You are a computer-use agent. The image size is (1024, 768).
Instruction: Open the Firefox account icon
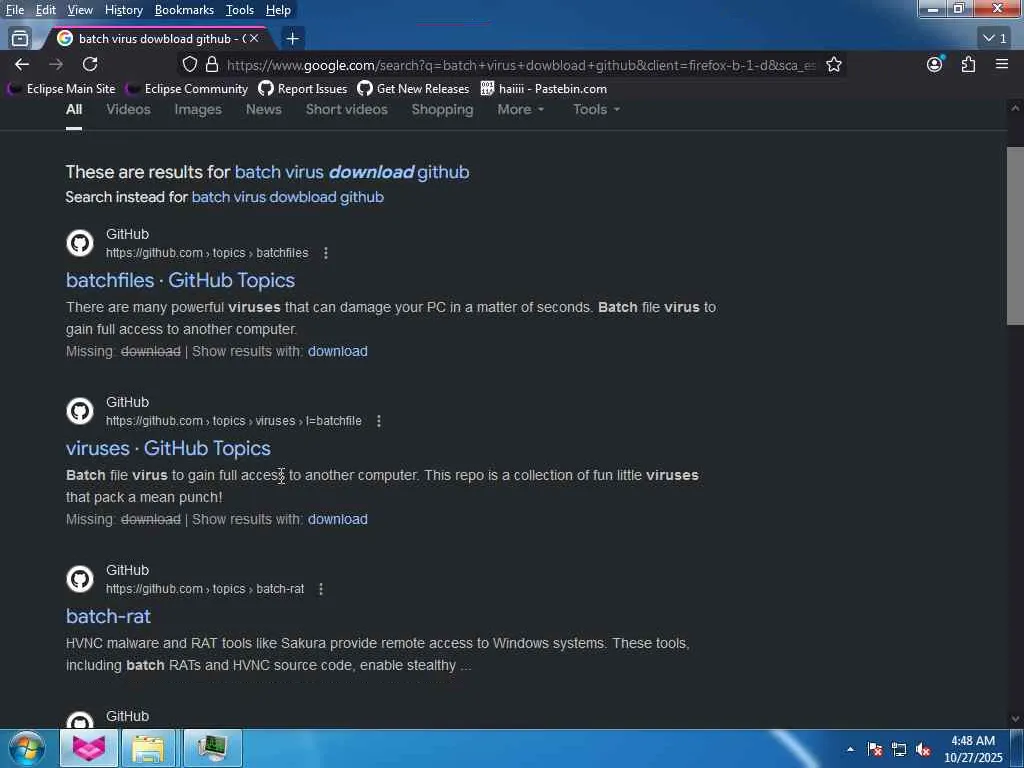point(935,64)
